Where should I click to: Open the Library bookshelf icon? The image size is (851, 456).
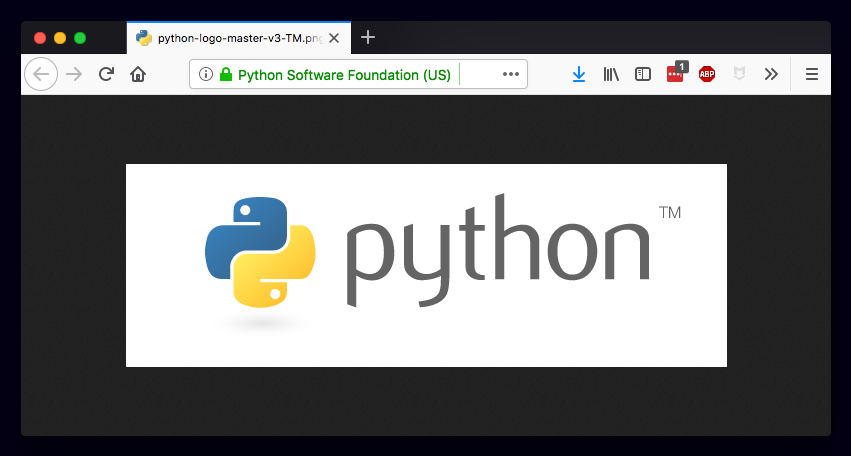tap(611, 74)
